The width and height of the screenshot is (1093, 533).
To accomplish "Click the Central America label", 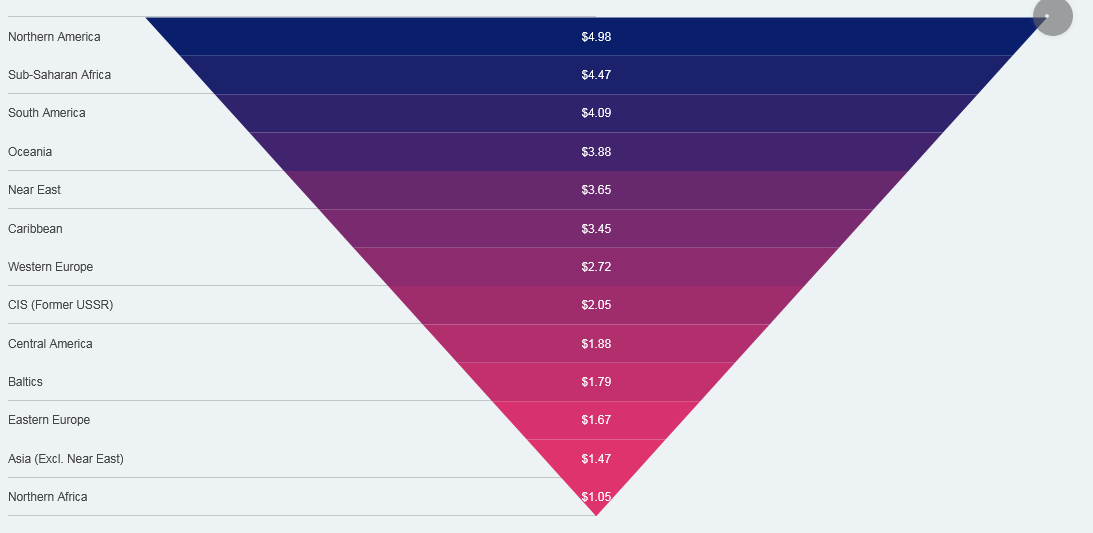I will (x=50, y=344).
